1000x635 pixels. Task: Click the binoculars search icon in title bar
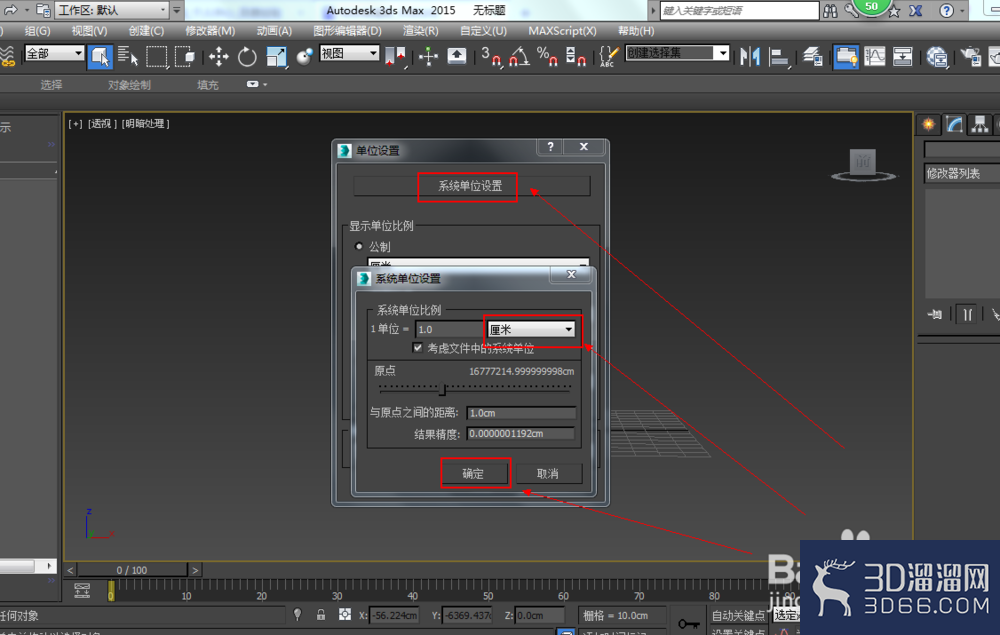tap(830, 10)
